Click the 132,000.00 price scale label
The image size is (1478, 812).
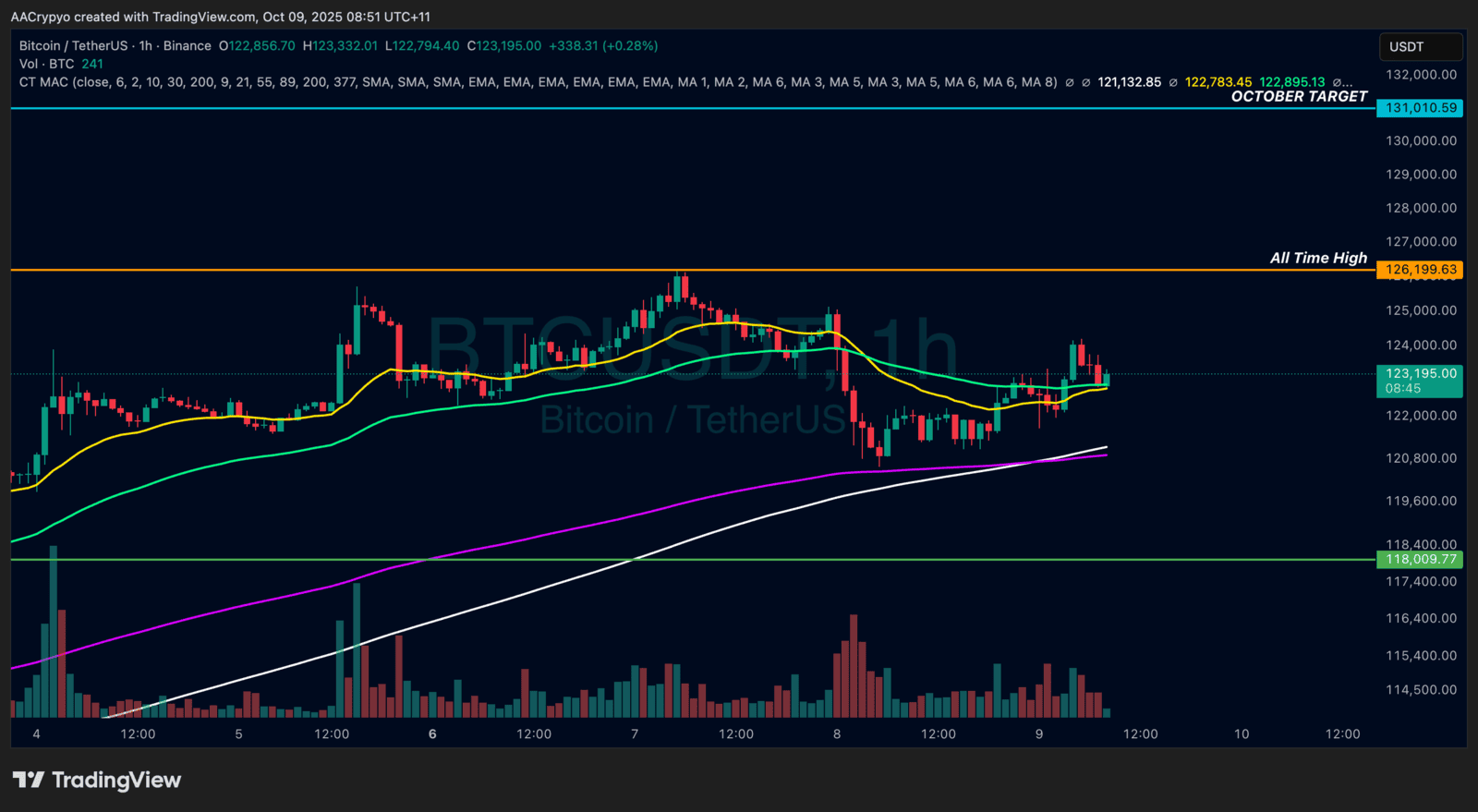pos(1421,75)
